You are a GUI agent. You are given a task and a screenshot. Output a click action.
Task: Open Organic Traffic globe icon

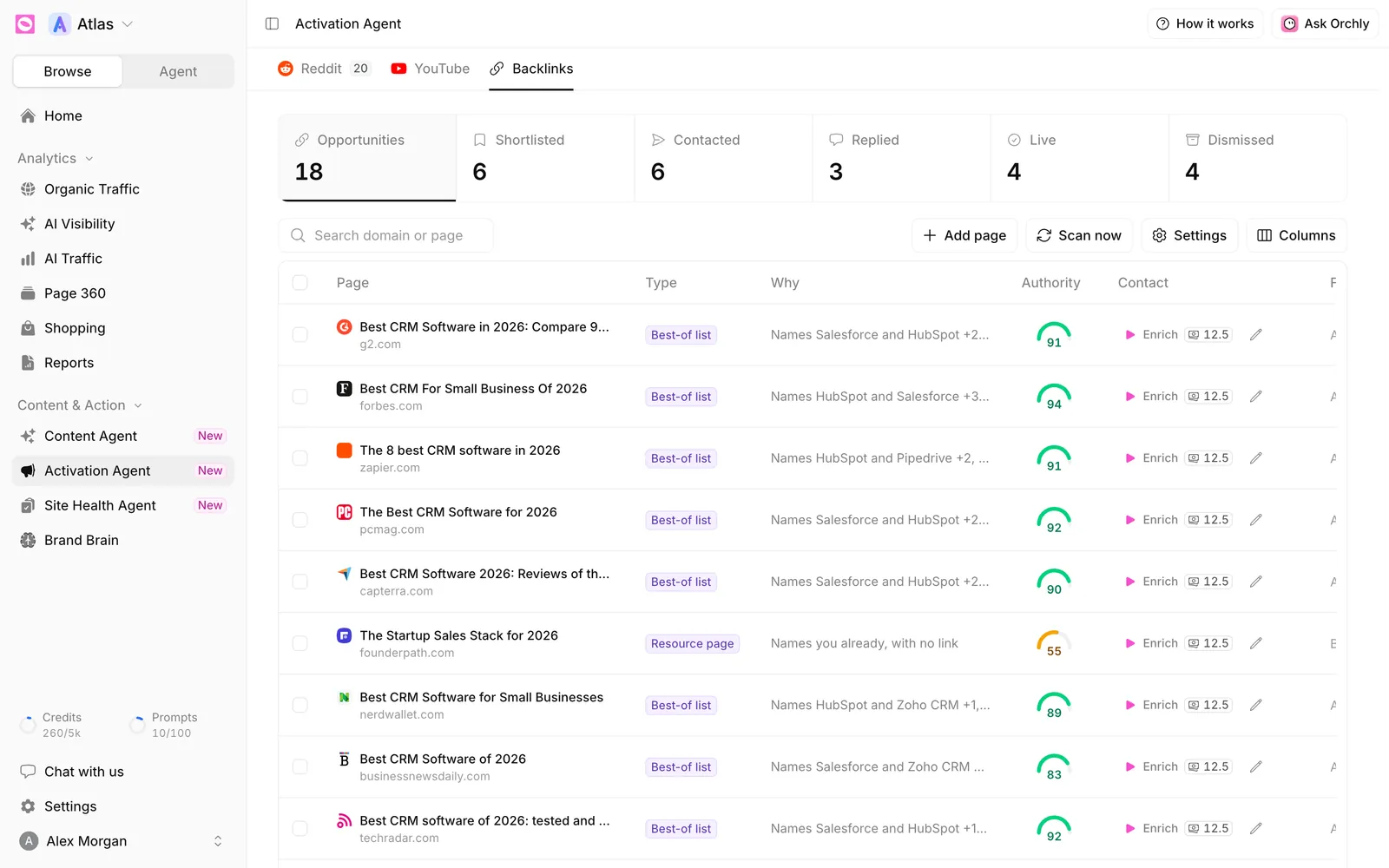(x=28, y=189)
